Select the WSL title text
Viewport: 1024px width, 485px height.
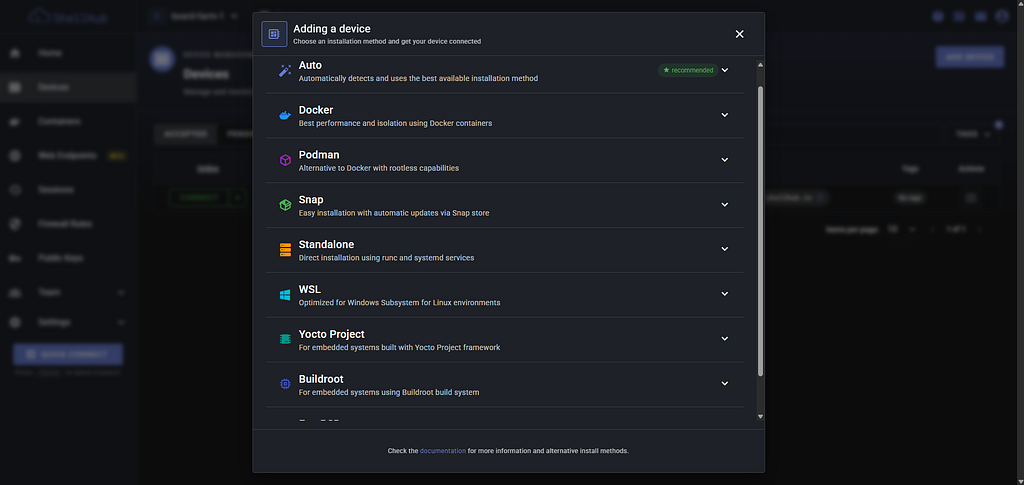(310, 289)
